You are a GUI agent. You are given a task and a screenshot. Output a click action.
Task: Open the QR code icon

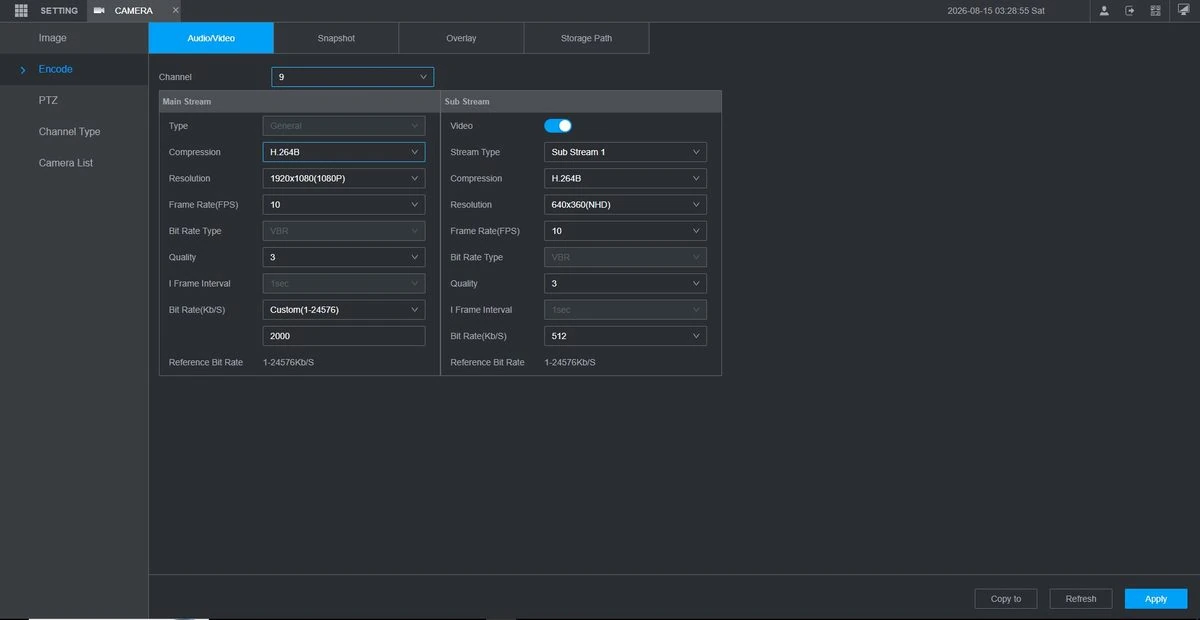(x=1156, y=10)
